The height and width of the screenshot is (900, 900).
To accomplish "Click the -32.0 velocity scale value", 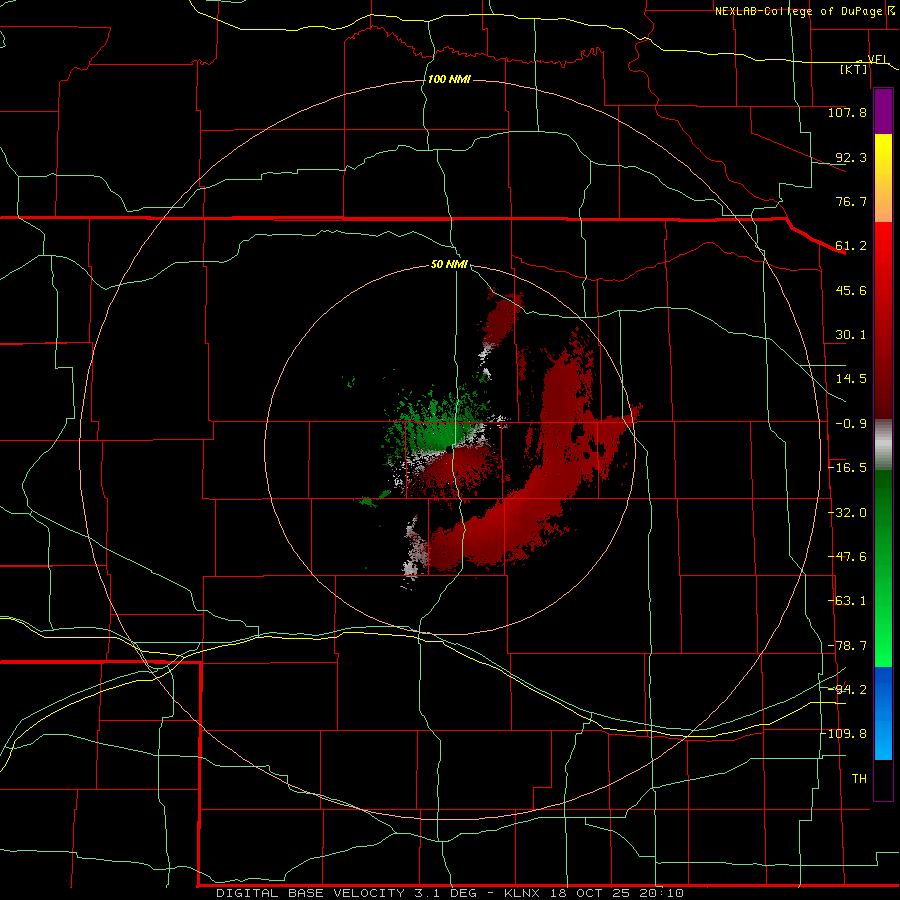I will [x=847, y=513].
